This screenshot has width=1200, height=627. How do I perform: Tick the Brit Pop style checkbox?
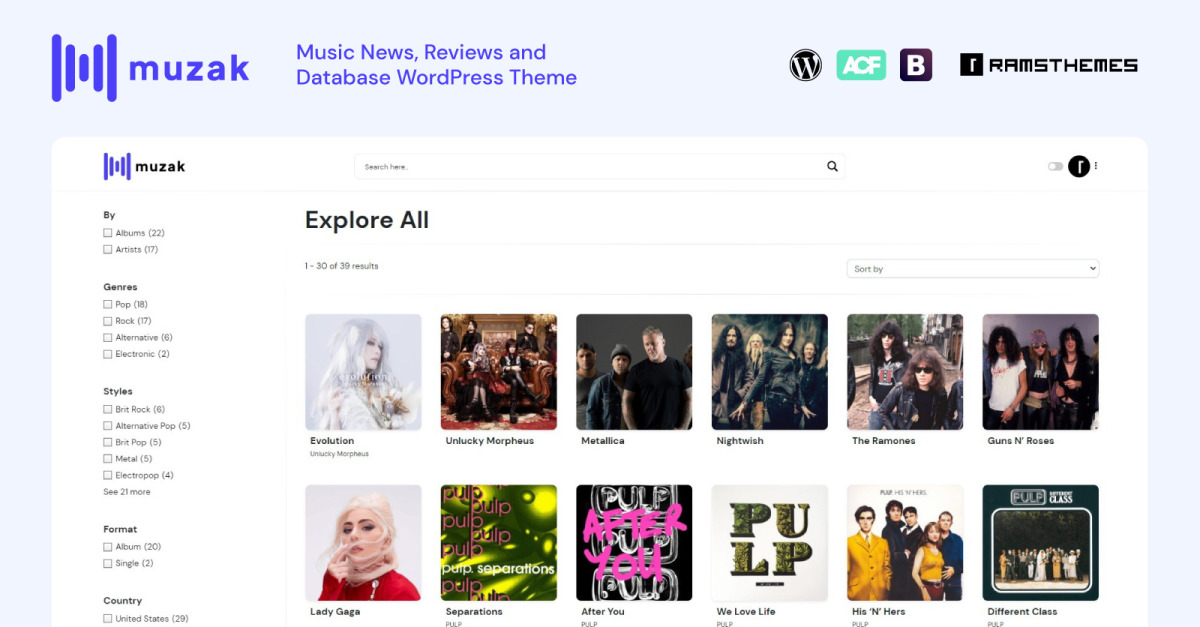tap(108, 442)
